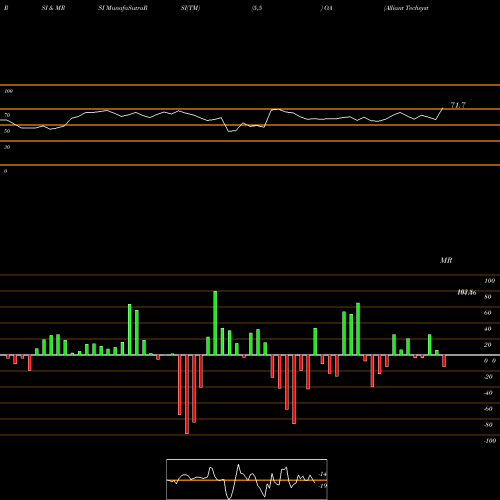Click the ') OA' header text

click(327, 8)
